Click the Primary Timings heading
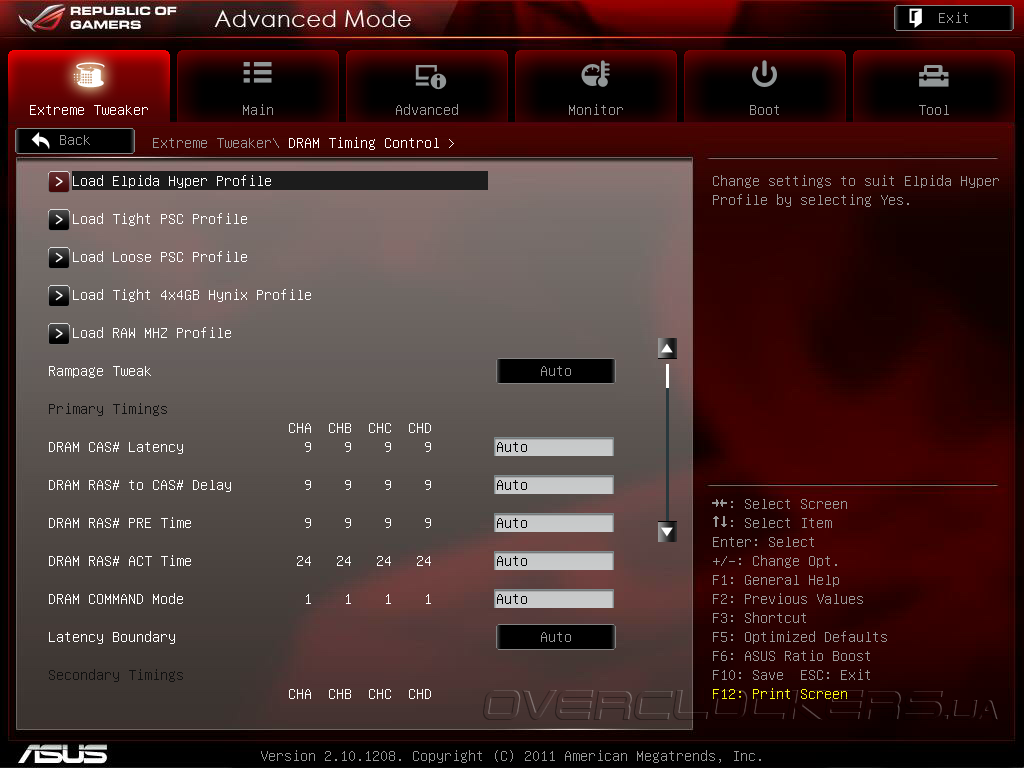Image resolution: width=1024 pixels, height=768 pixels. coord(108,409)
